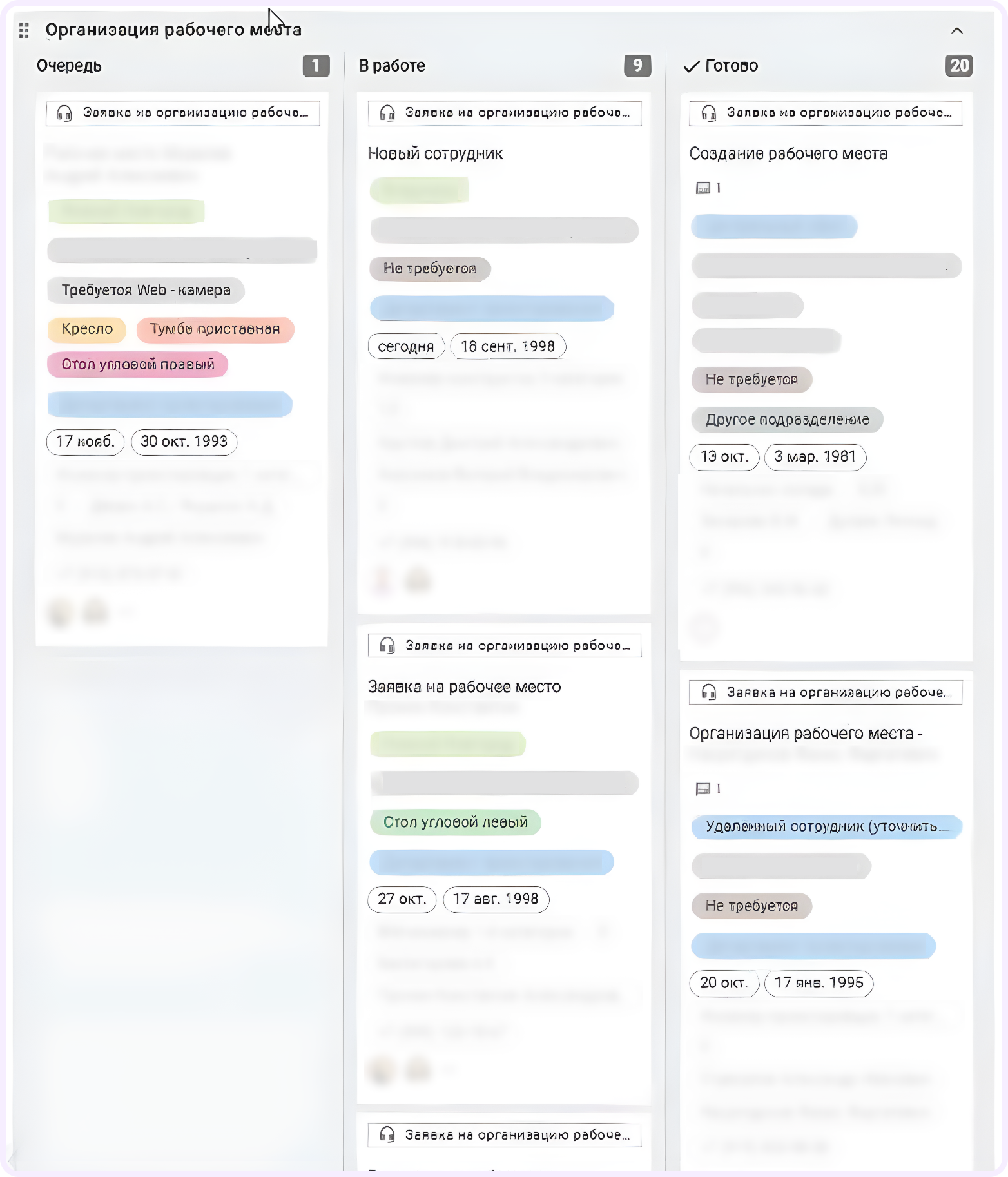Click the headset icon on the Очередь card
Image resolution: width=1008 pixels, height=1177 pixels.
[64, 113]
